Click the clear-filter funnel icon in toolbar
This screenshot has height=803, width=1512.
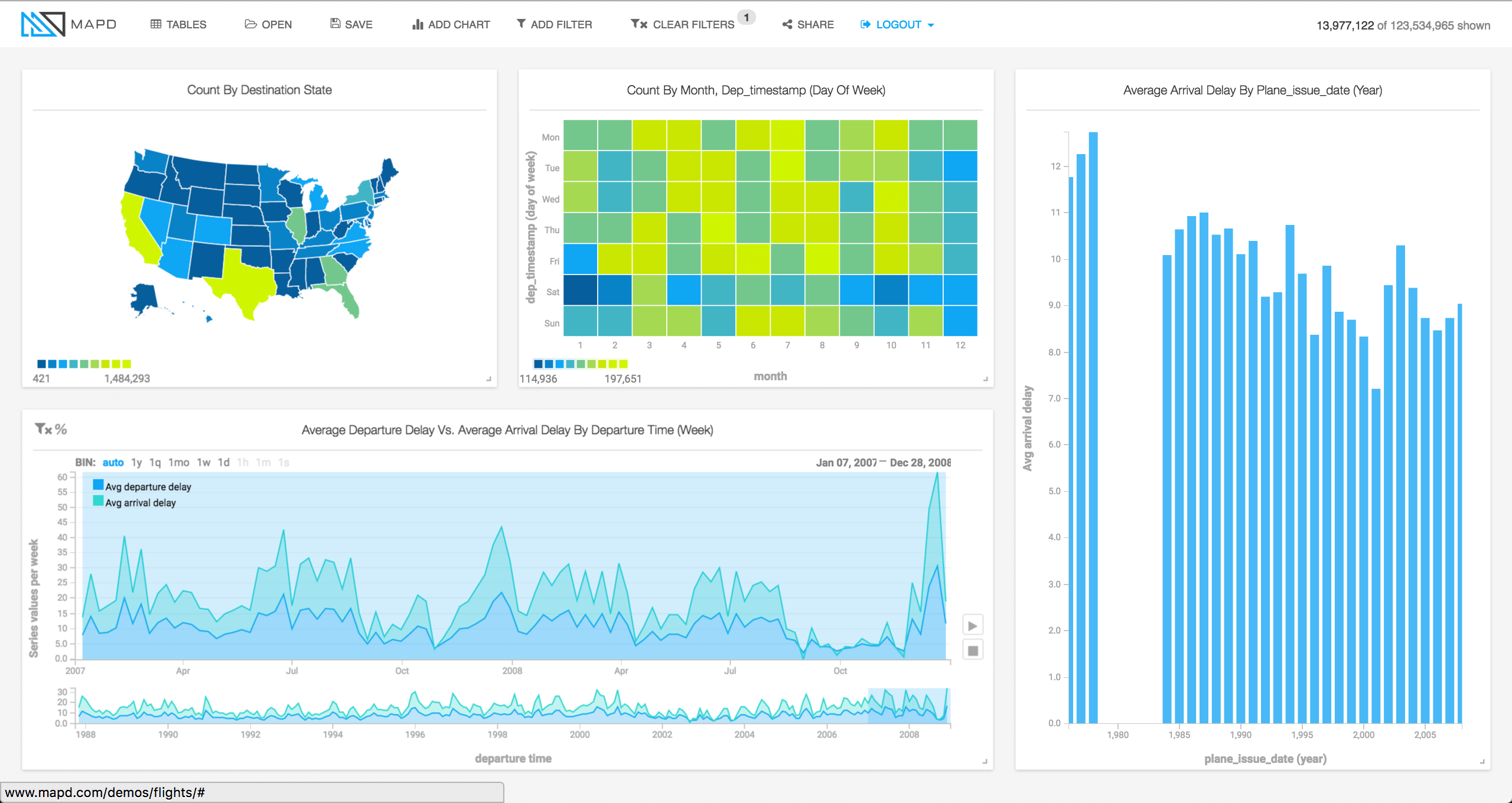point(639,24)
